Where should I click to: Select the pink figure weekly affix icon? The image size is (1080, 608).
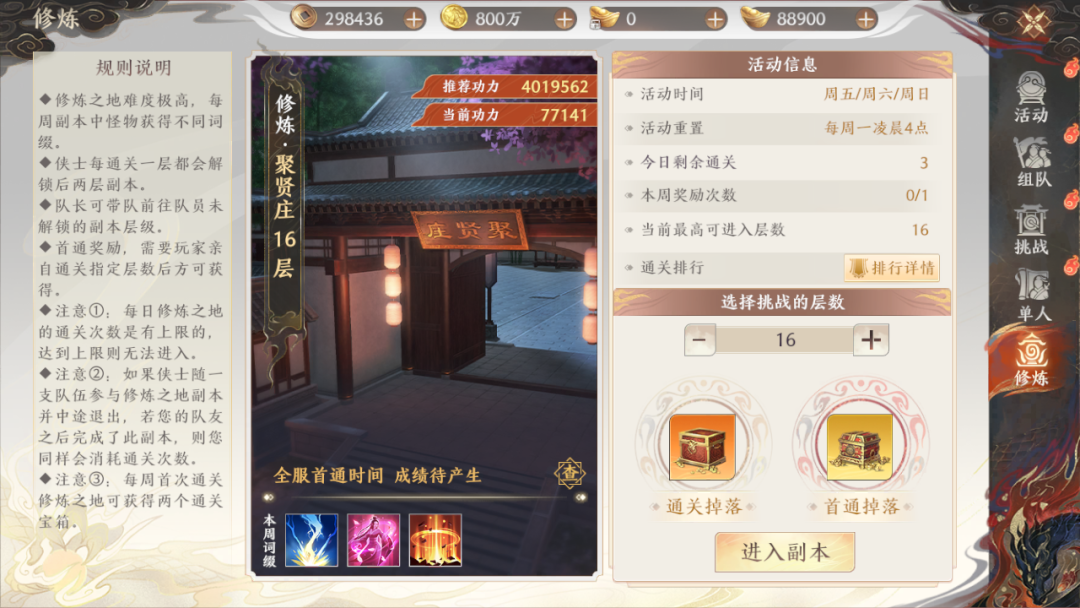click(x=373, y=541)
